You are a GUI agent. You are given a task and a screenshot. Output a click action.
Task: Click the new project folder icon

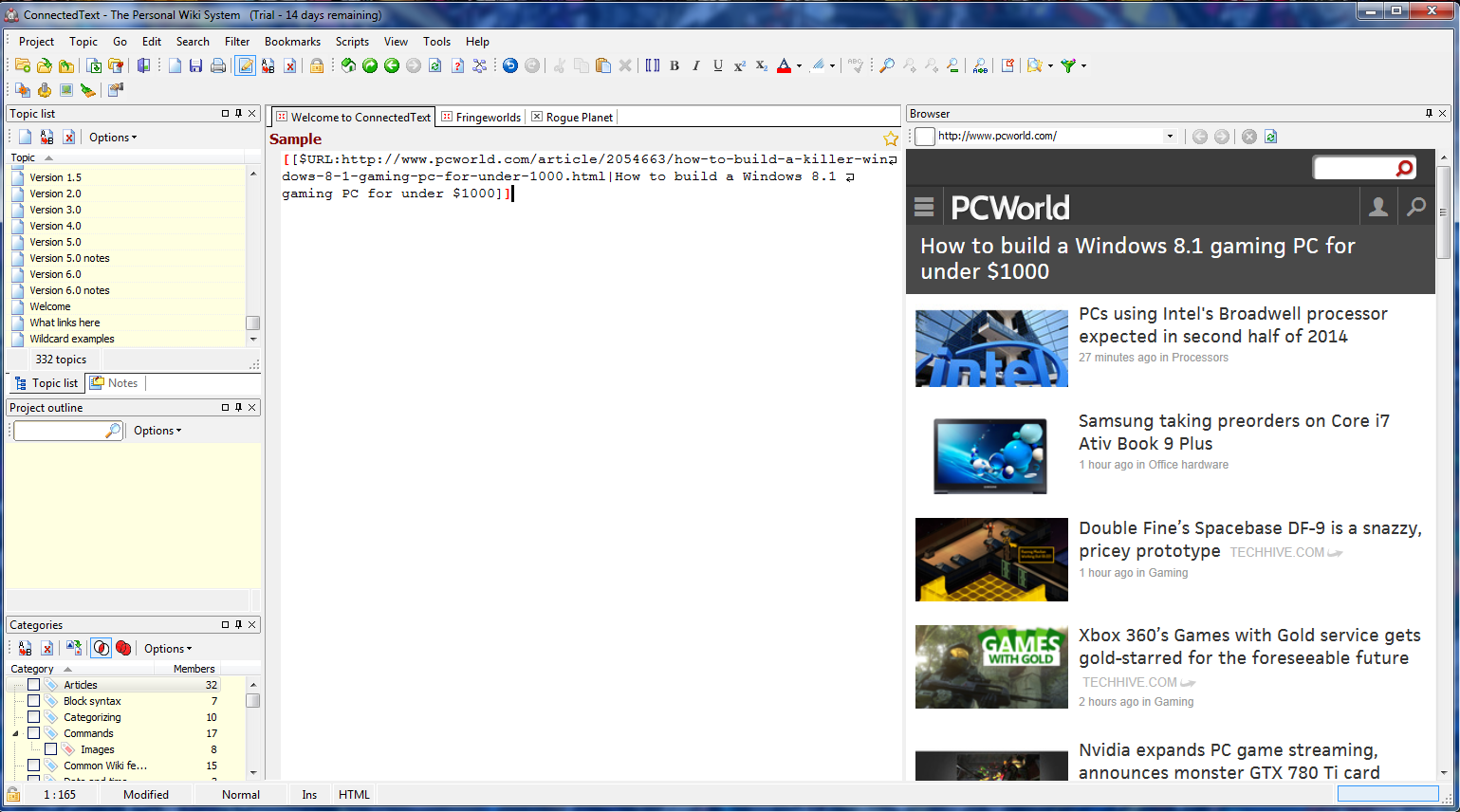(22, 65)
